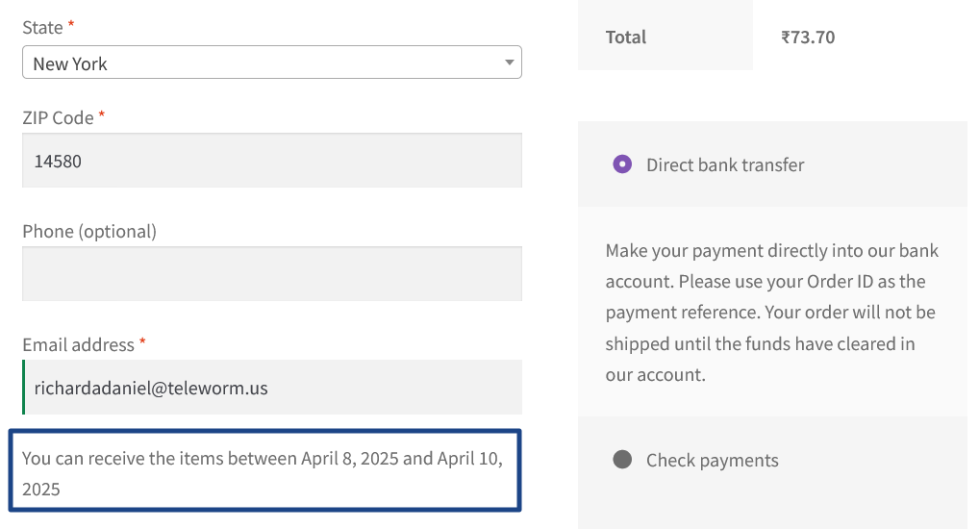Image resolution: width=979 pixels, height=529 pixels.
Task: Click the Check payments label text
Action: 712,461
